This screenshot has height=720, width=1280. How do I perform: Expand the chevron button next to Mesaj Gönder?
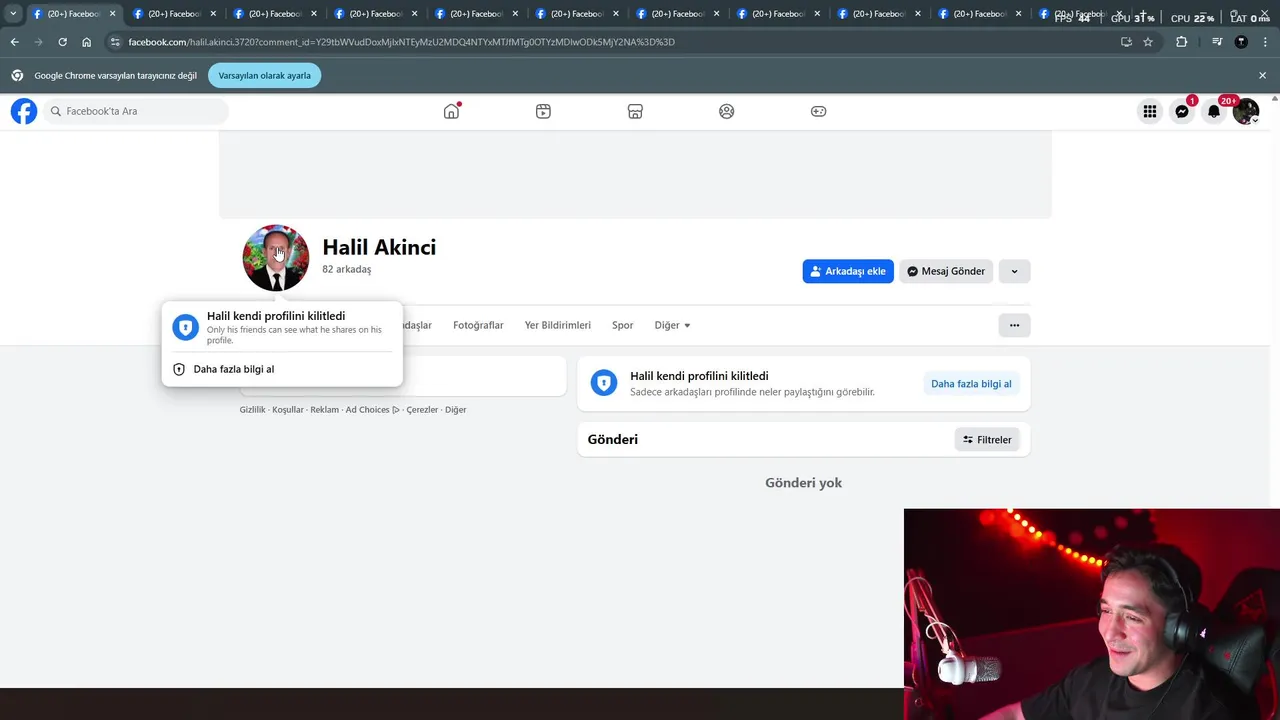pos(1014,271)
